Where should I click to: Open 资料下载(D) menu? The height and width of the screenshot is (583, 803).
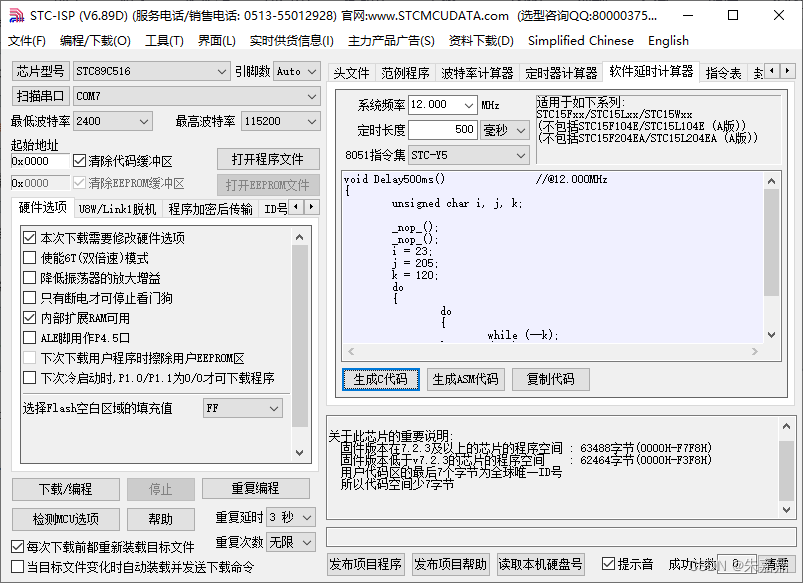coord(481,40)
